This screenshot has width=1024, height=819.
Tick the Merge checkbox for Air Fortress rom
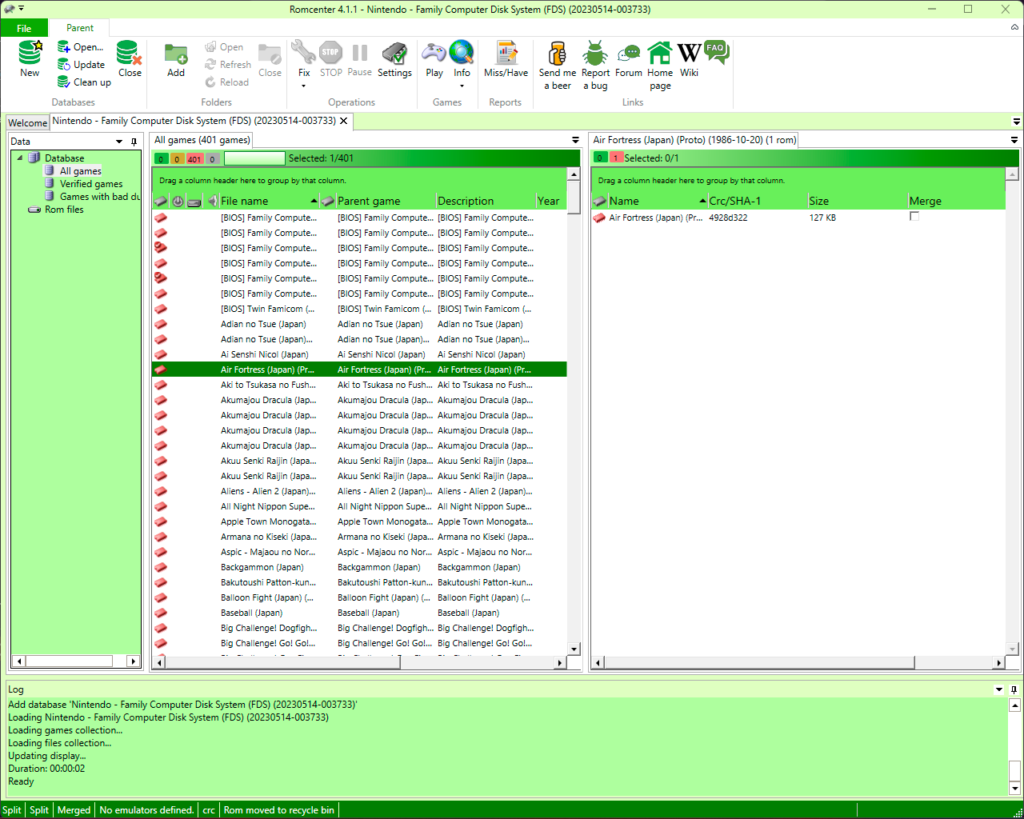tap(914, 217)
